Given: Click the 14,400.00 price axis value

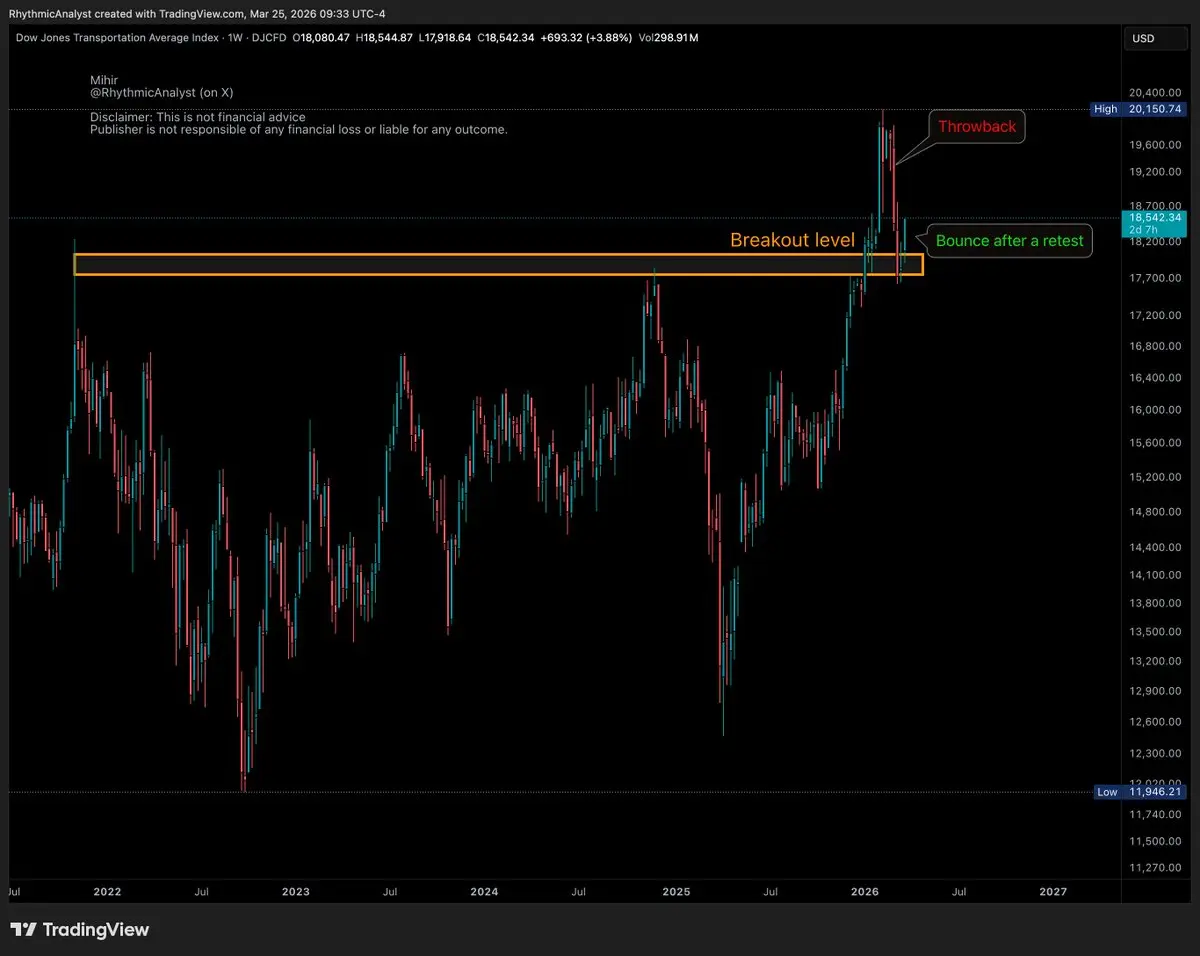Looking at the screenshot, I should pos(1156,547).
